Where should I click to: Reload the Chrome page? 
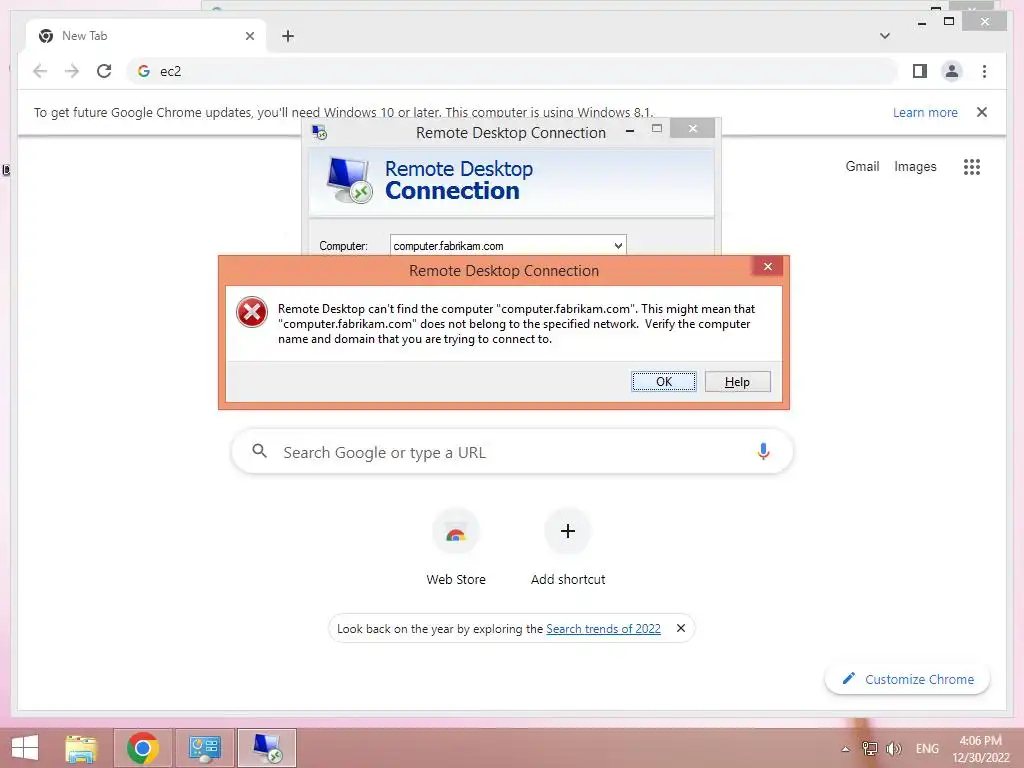coord(104,71)
